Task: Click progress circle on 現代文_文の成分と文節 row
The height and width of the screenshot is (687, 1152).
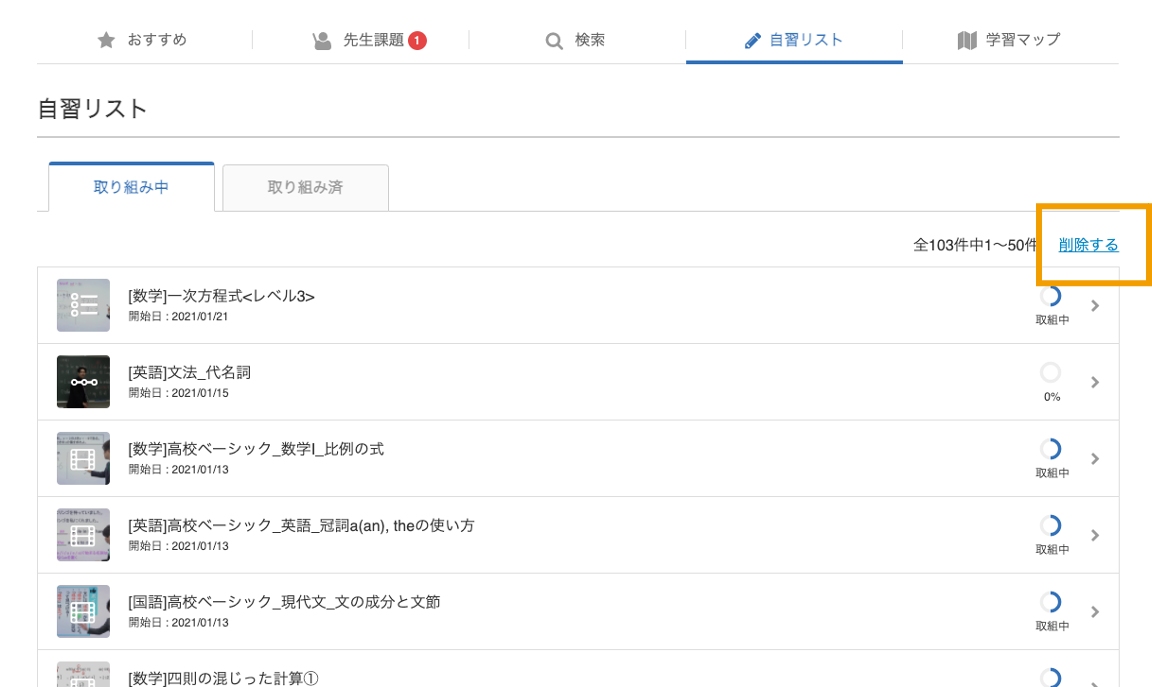Action: [1051, 602]
